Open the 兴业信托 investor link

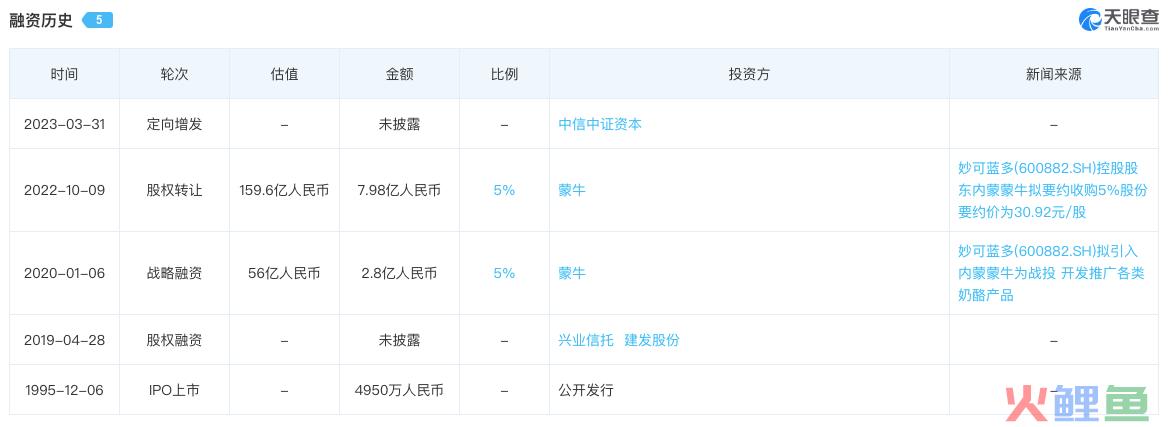point(586,340)
